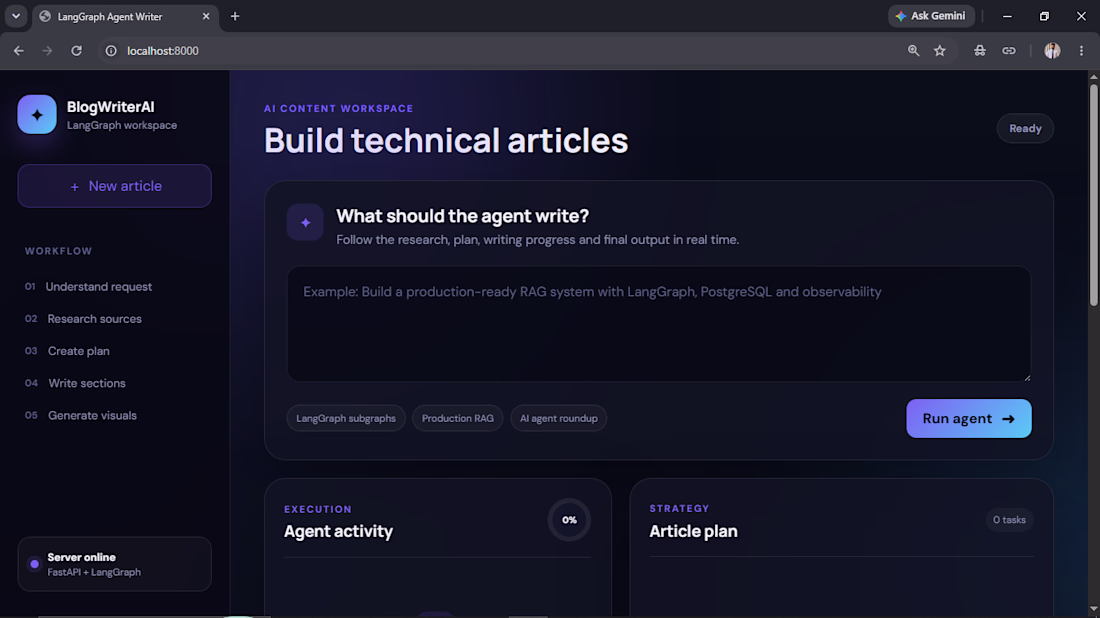Click the 0% progress ring in Agent activity
Viewport: 1100px width, 618px height.
point(569,520)
